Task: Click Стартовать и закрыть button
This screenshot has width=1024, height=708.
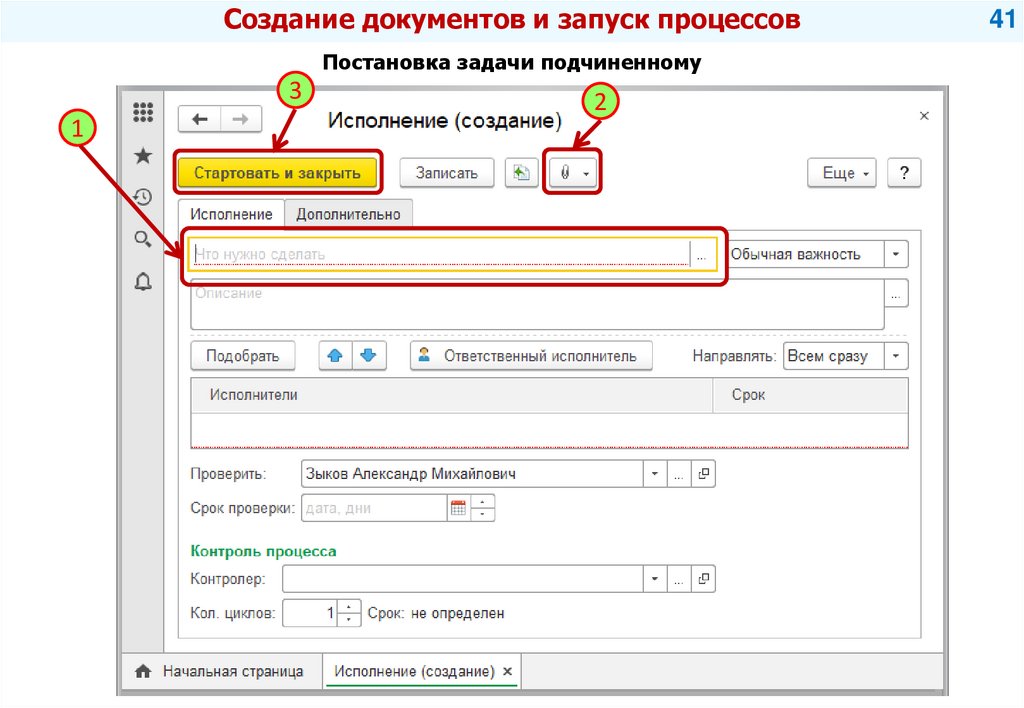Action: point(278,173)
